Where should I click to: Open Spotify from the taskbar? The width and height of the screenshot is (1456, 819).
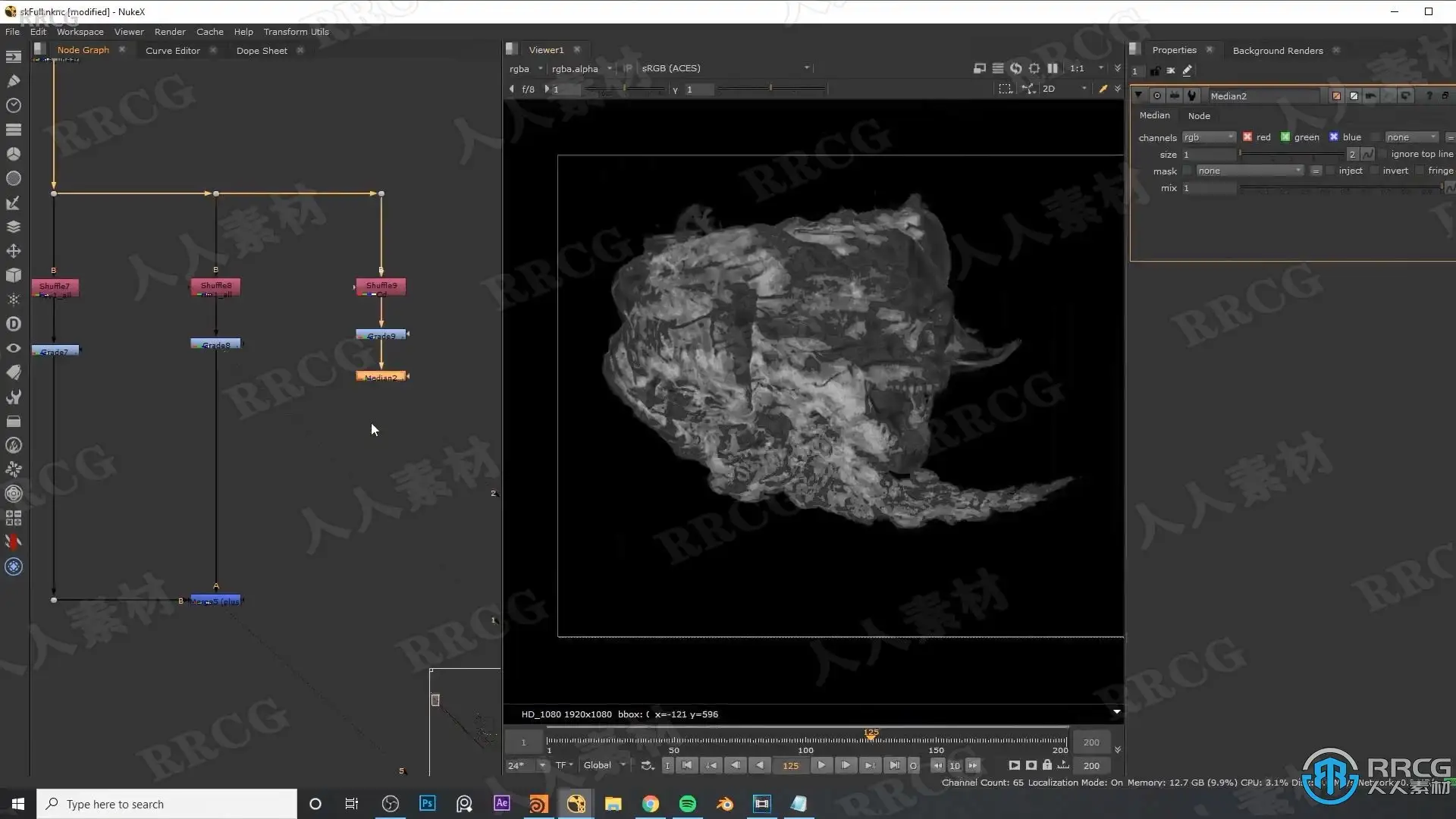pyautogui.click(x=687, y=804)
